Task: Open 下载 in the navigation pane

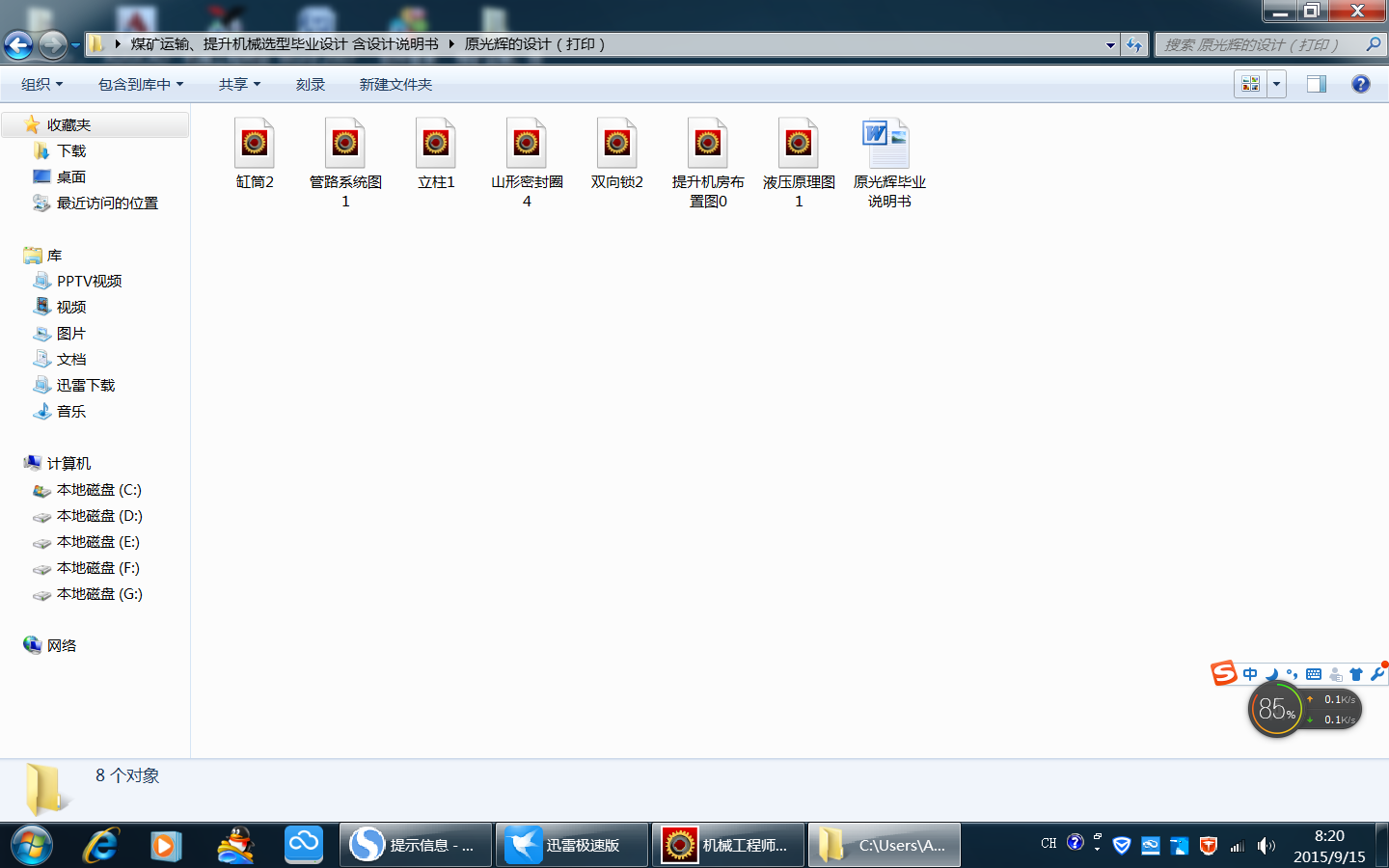Action: [71, 151]
